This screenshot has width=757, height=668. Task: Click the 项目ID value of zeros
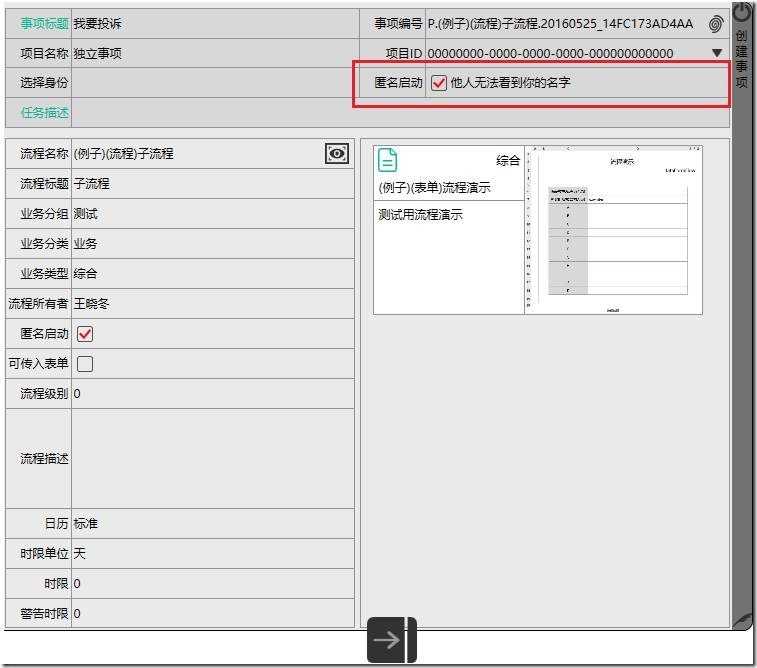coord(550,54)
